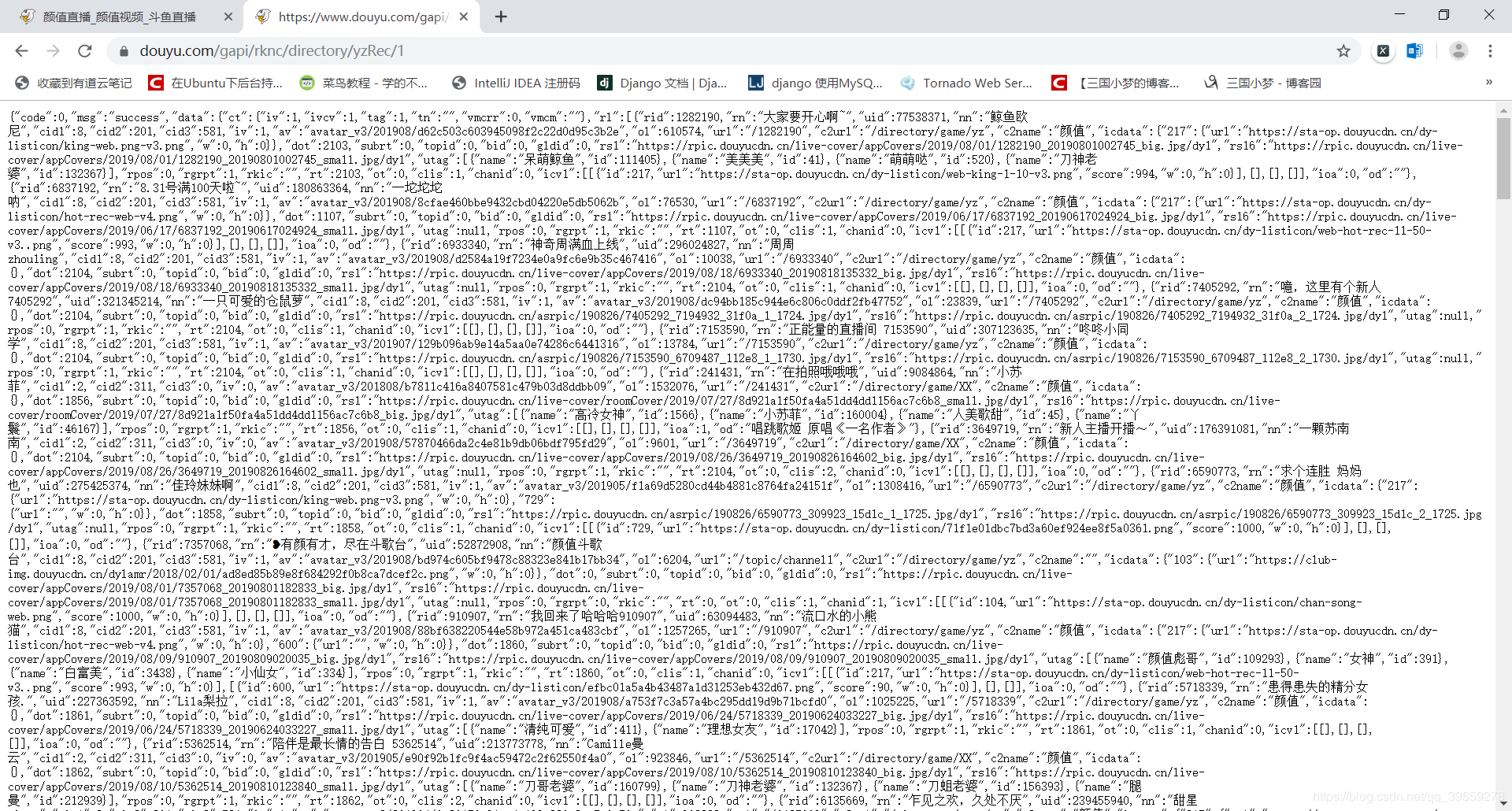Click scrollbar up arrow
The height and width of the screenshot is (811, 1512).
1503,109
